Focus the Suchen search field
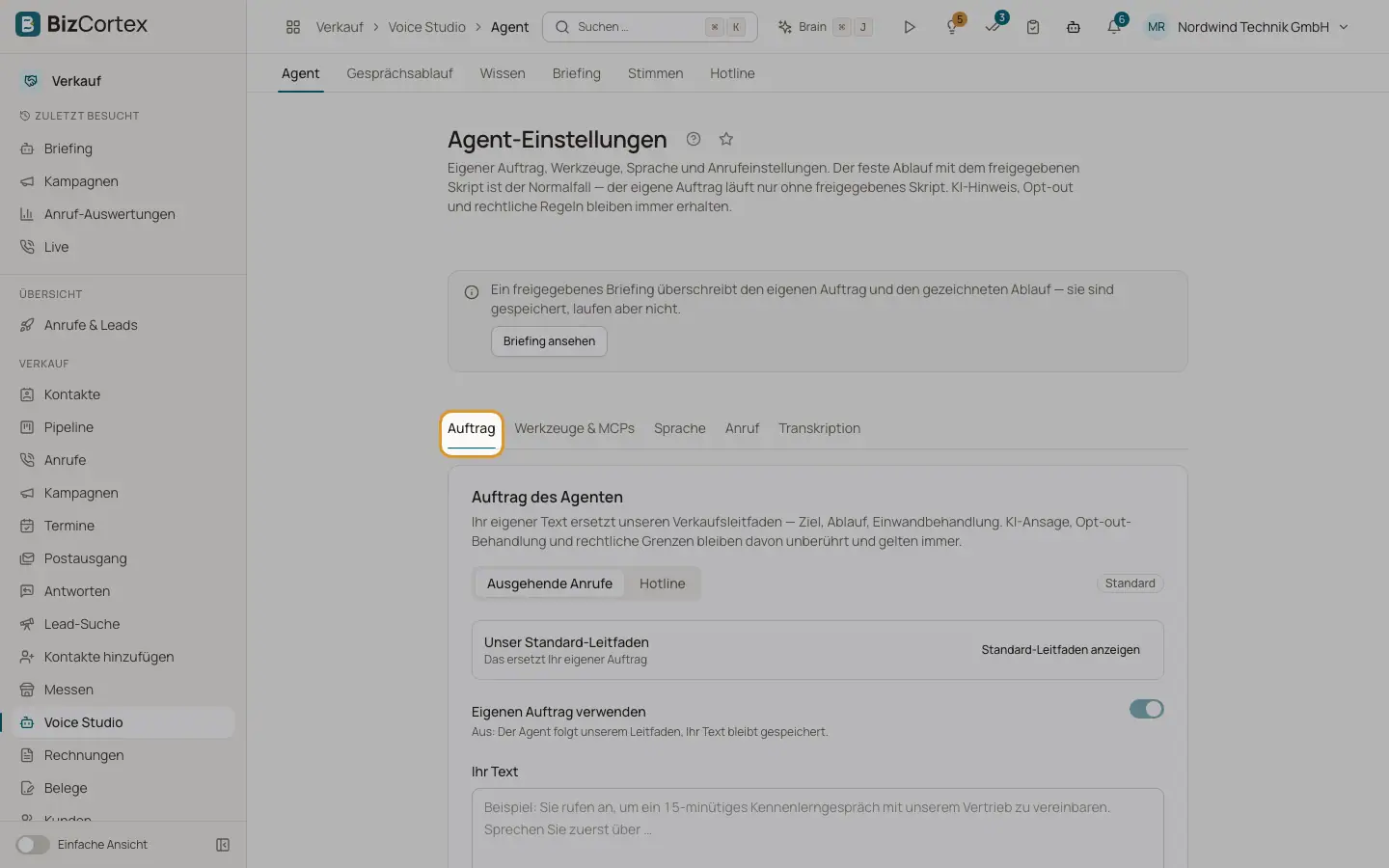 click(650, 27)
